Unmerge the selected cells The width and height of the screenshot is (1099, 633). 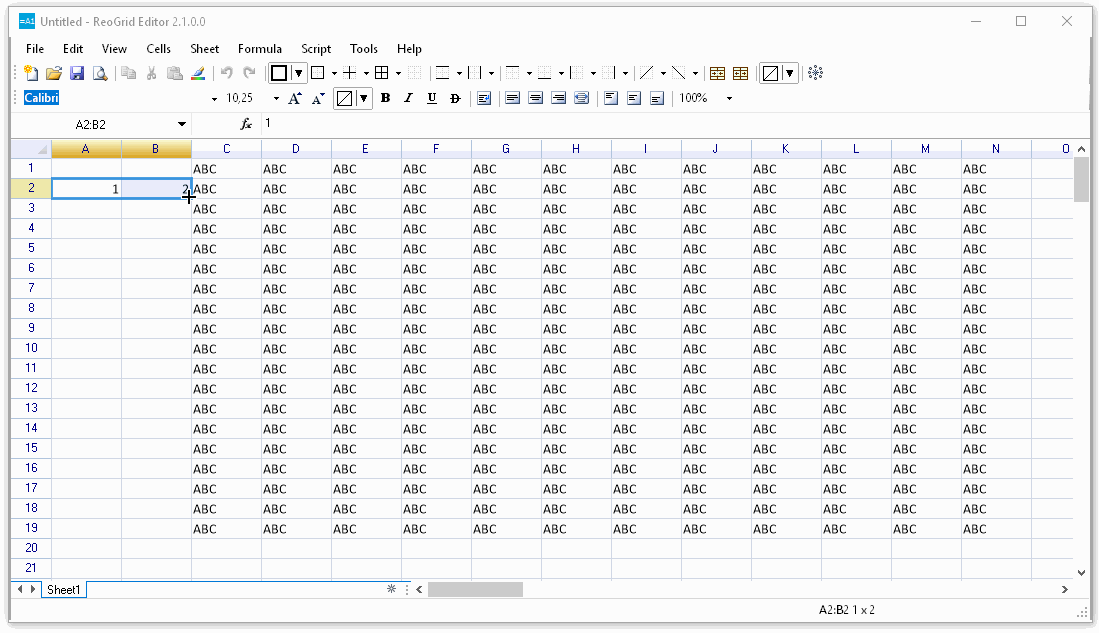[740, 73]
